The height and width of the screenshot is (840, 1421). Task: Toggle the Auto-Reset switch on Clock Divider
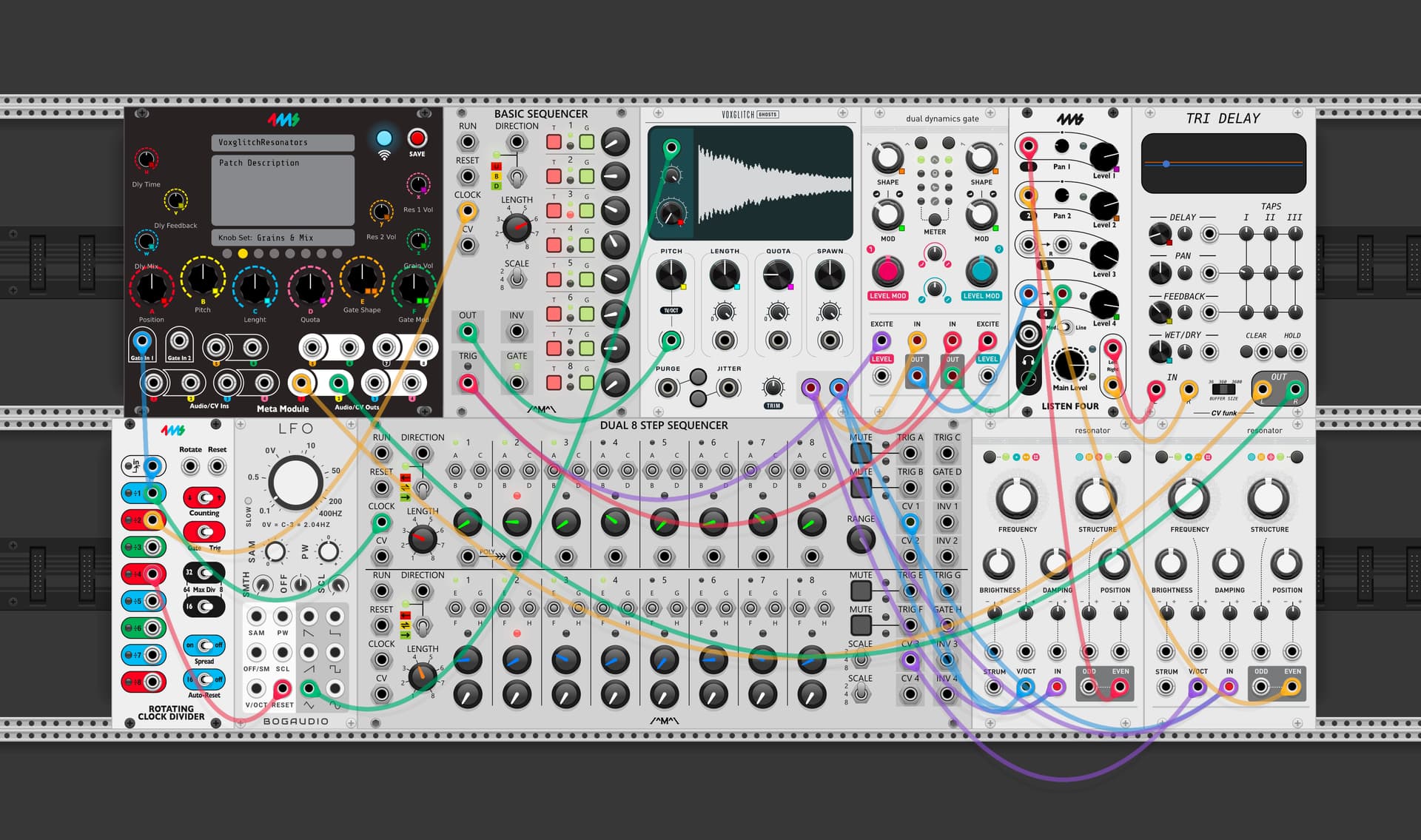(x=204, y=679)
